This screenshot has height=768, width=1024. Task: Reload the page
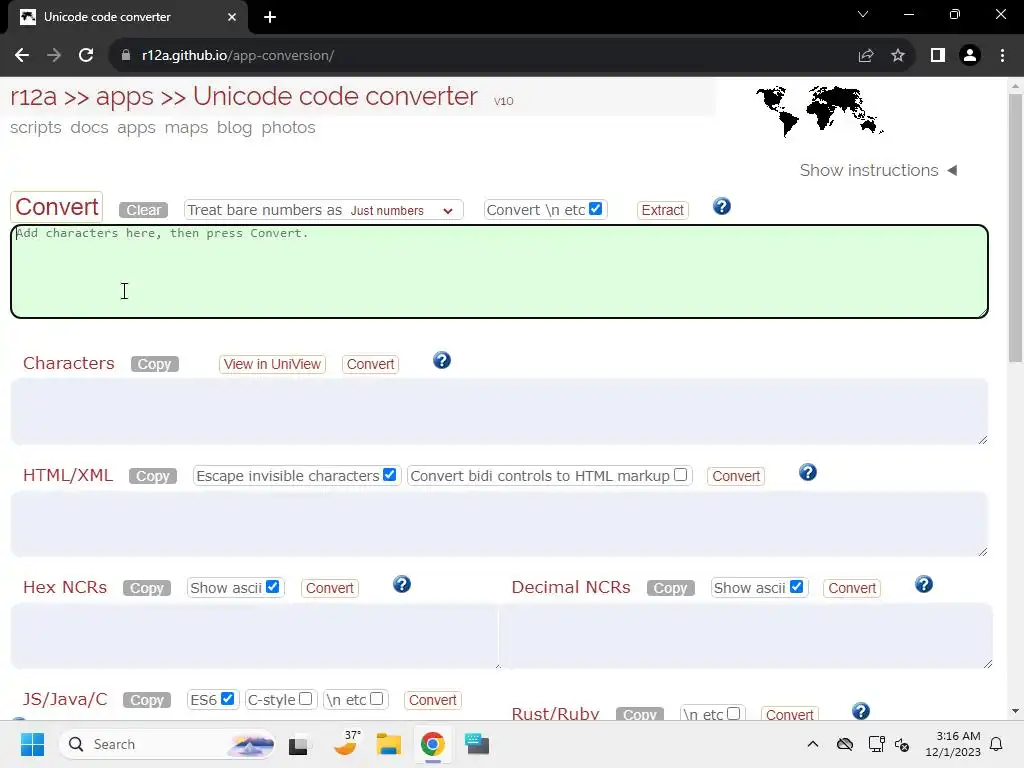click(86, 56)
